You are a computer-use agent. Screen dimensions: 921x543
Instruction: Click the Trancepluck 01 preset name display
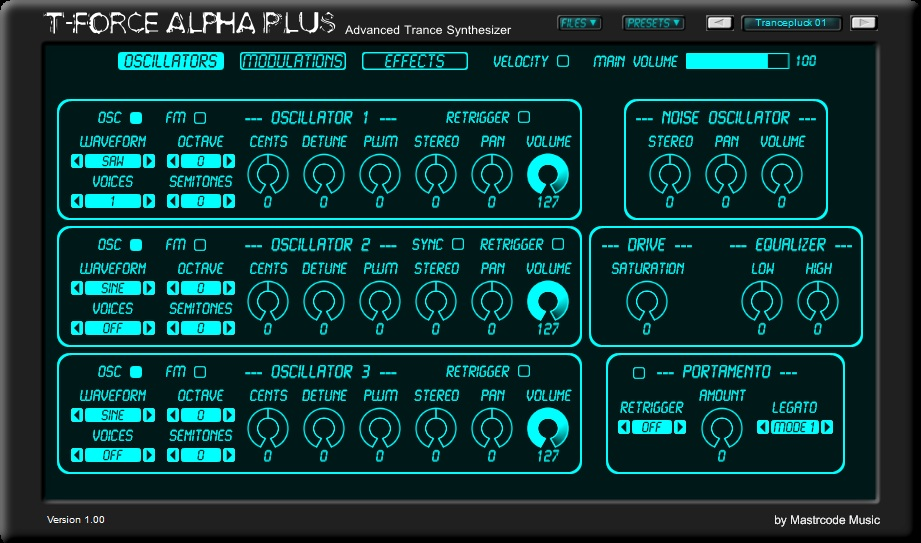tap(791, 23)
